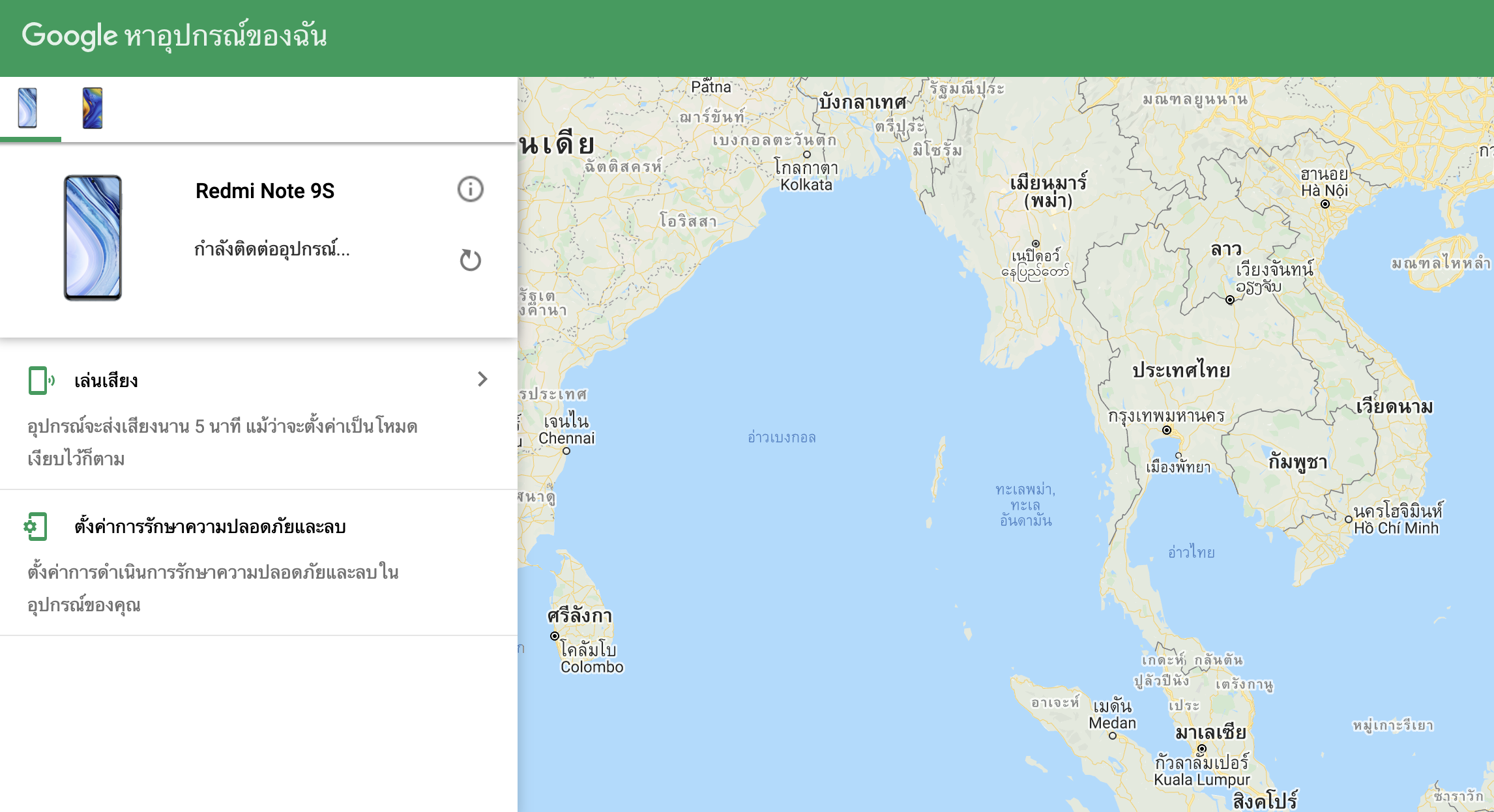Expand the เล่นเสียง option chevron
The height and width of the screenshot is (812, 1494).
482,379
